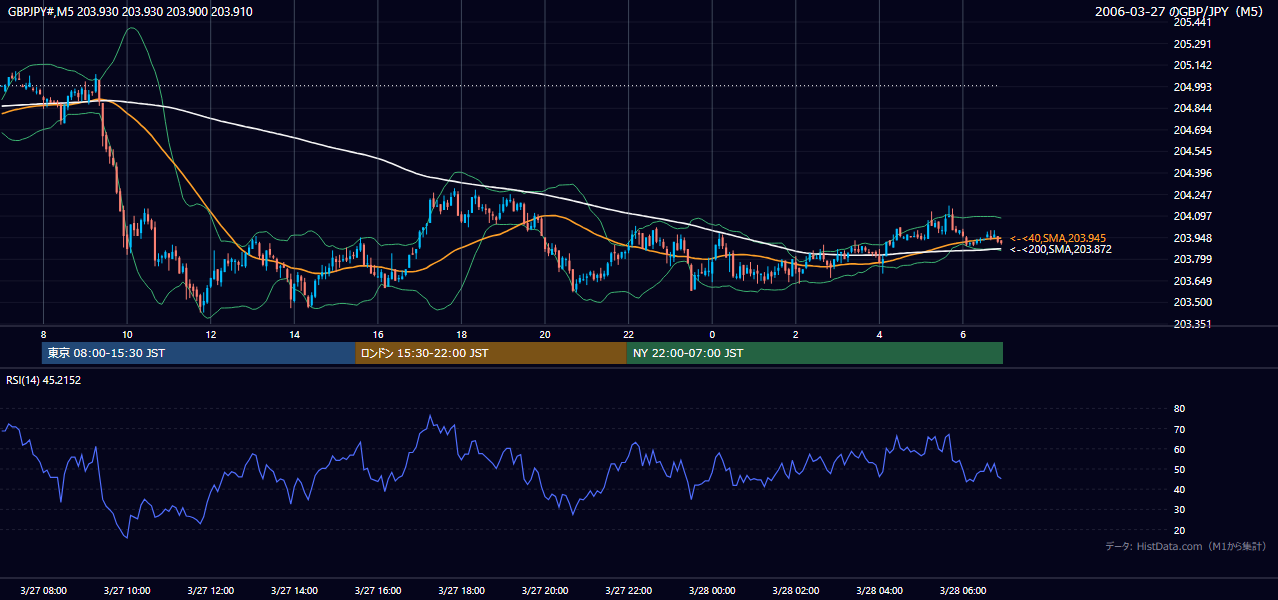
Task: Click price axis value 205.291
Action: pos(1191,44)
